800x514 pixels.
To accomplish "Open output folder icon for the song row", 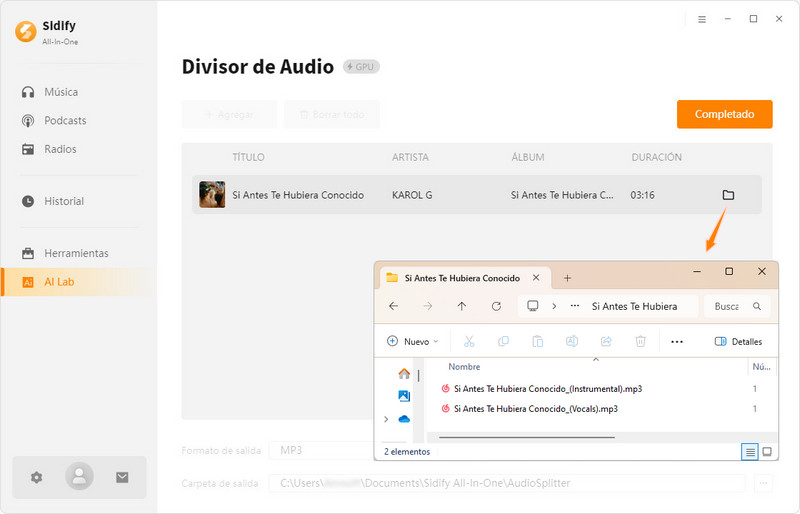I will (728, 195).
